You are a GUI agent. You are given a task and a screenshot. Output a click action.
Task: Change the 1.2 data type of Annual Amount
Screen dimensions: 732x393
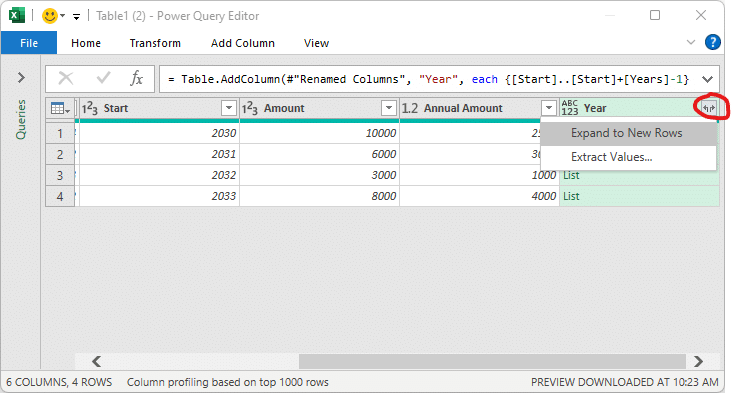click(x=410, y=108)
